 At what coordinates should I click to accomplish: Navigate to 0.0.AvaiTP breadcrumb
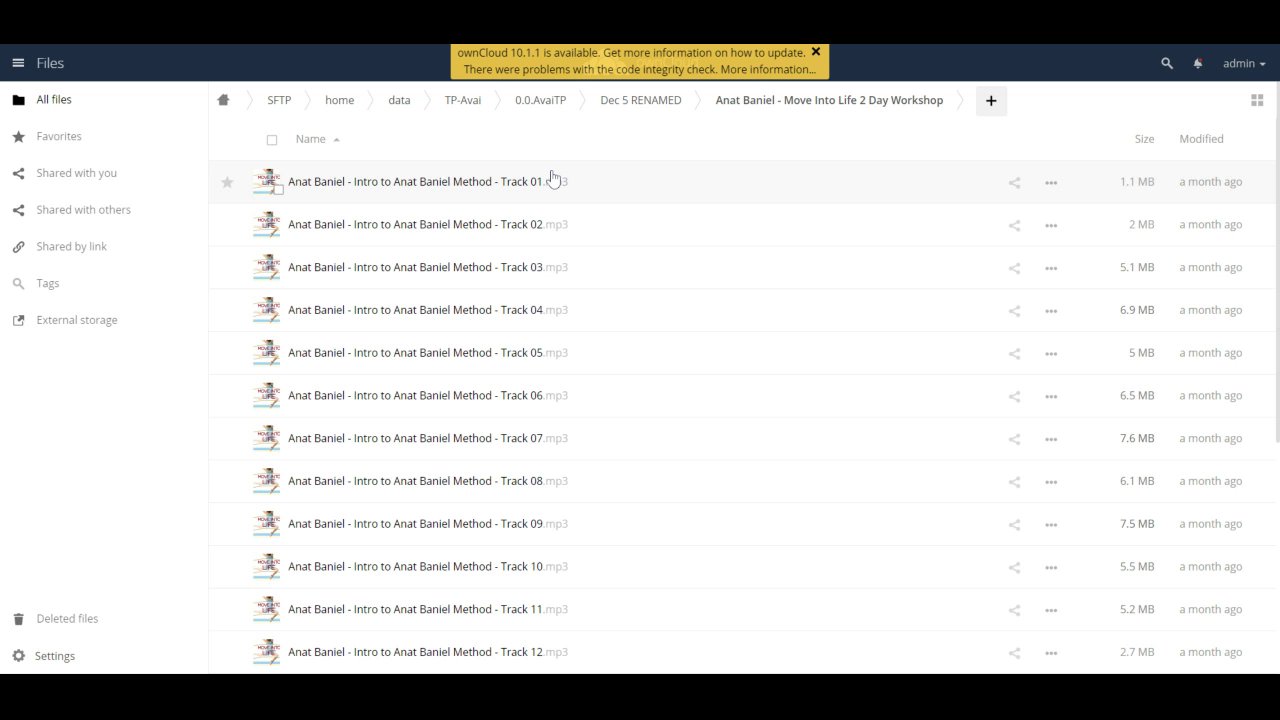(x=540, y=100)
